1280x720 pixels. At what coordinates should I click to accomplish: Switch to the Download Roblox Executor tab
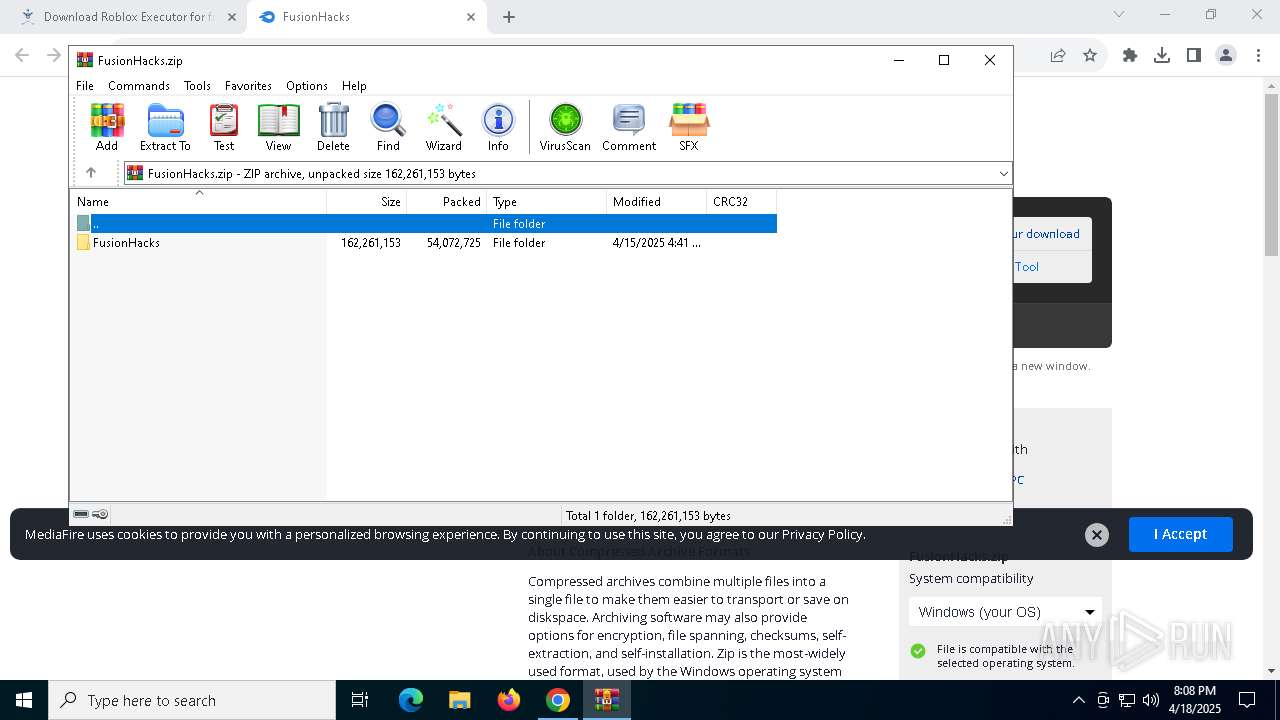[x=127, y=17]
